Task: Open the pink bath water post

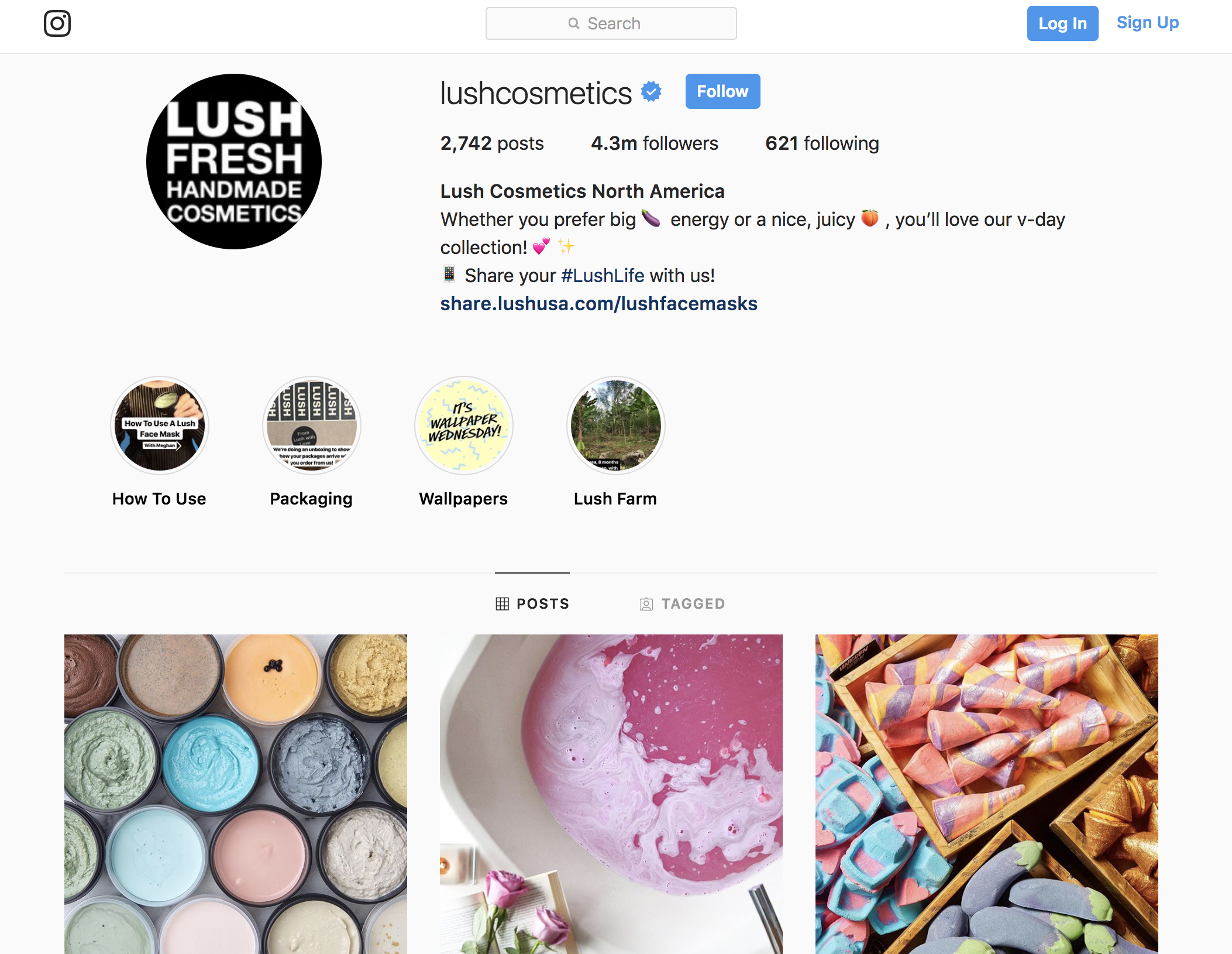Action: point(611,794)
